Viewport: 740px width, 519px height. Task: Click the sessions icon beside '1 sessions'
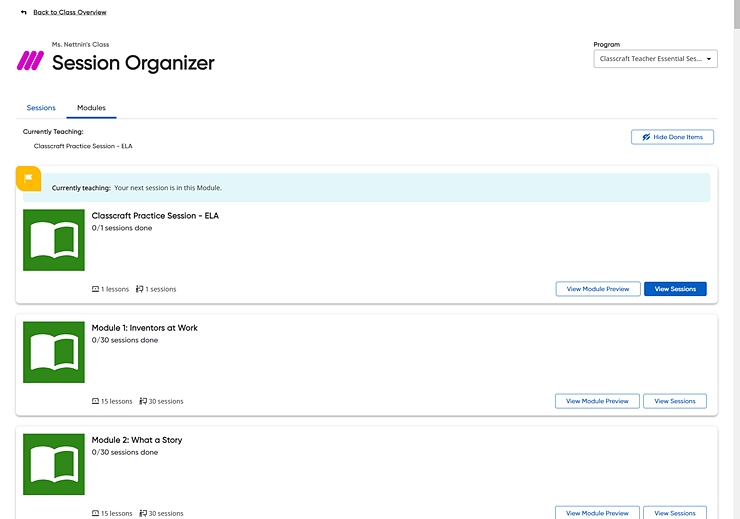[140, 289]
